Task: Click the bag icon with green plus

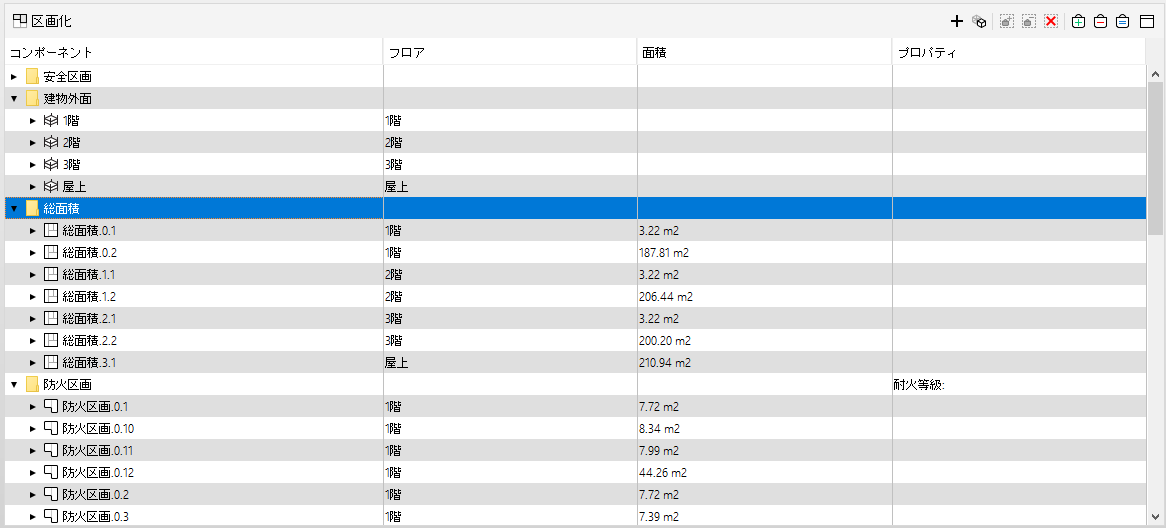Action: pyautogui.click(x=1078, y=22)
